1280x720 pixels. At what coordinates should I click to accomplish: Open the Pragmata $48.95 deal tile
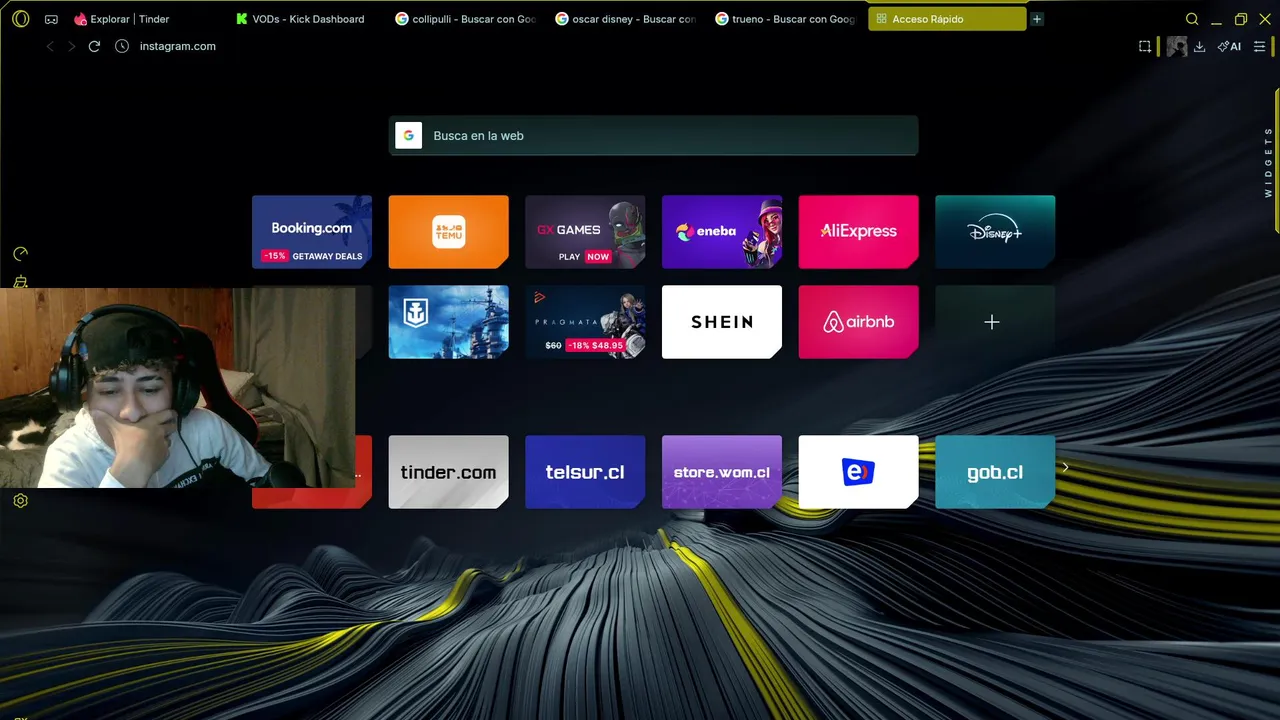585,322
